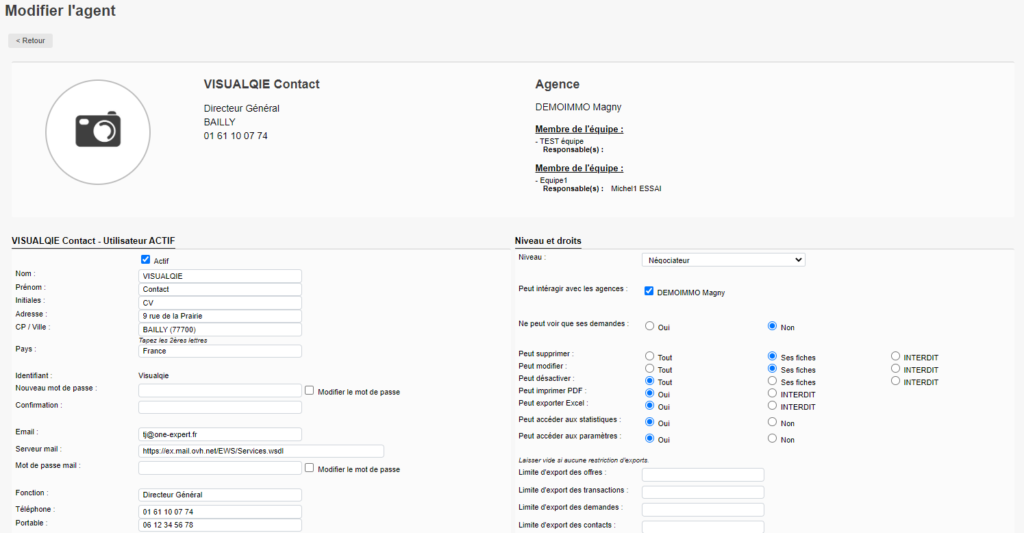The width and height of the screenshot is (1024, 533).
Task: Click the Portable phone number field
Action: click(220, 525)
